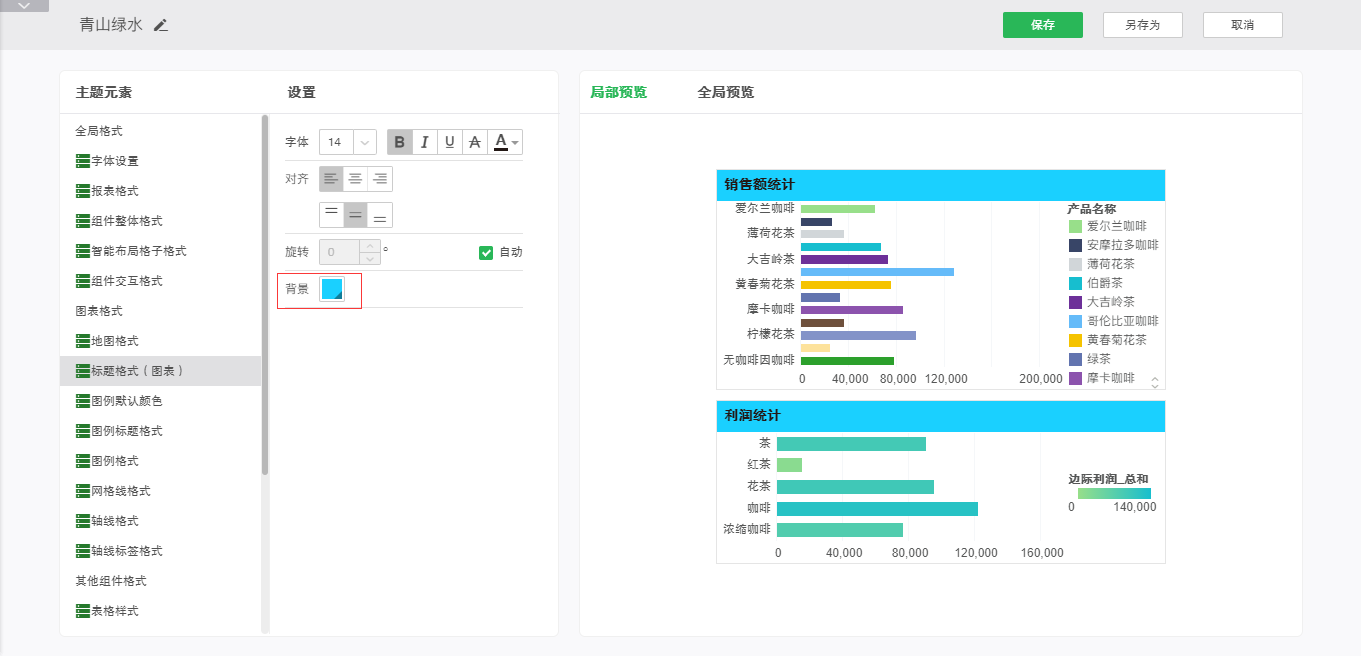Set vertical alignment to top
Viewport: 1361px width, 656px height.
[331, 215]
